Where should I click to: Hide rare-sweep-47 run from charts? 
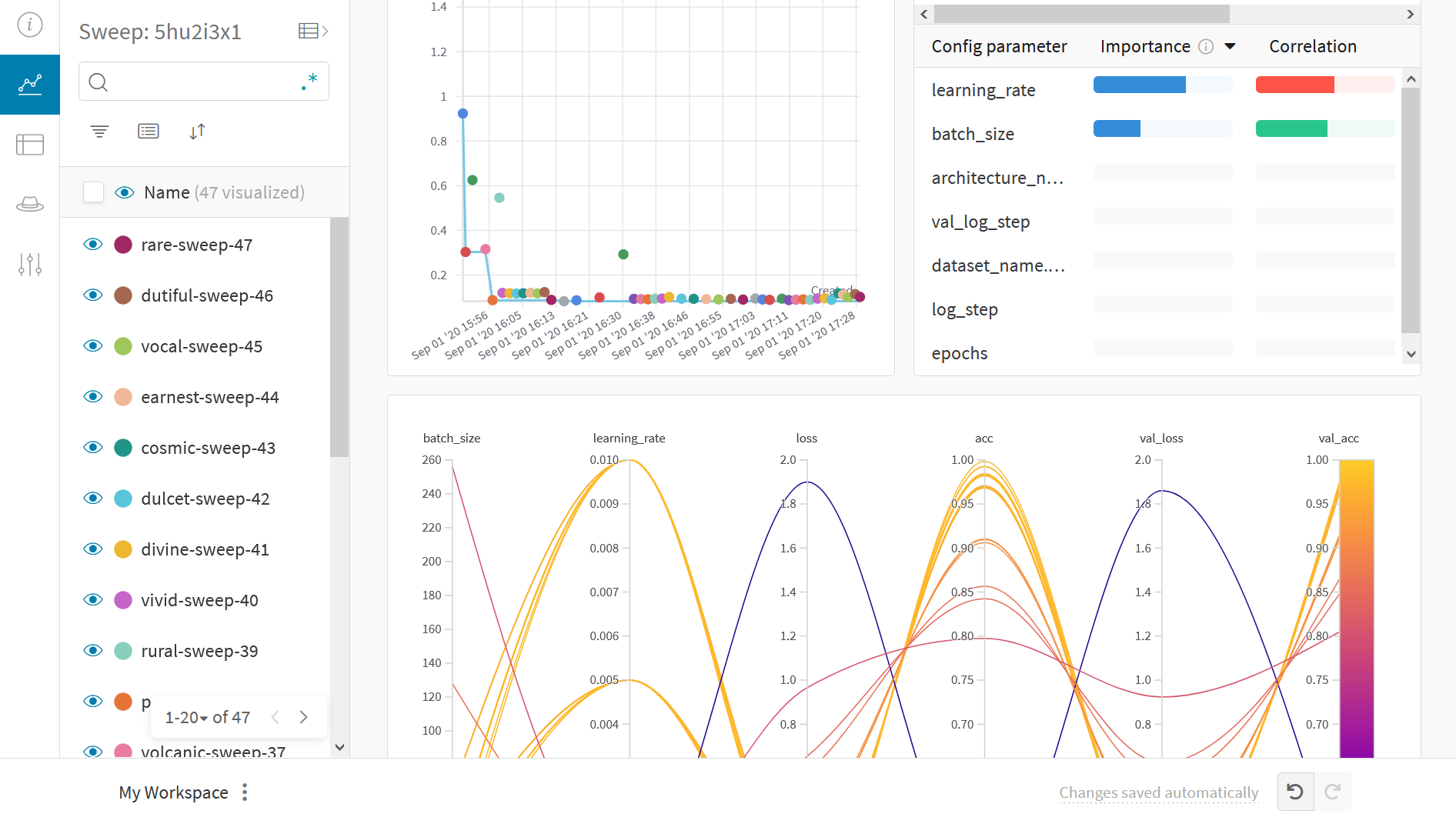click(93, 245)
